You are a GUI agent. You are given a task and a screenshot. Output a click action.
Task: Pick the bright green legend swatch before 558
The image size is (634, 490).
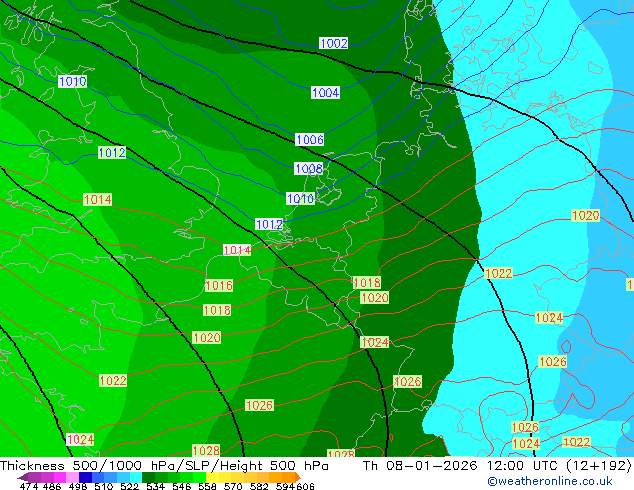(200, 477)
